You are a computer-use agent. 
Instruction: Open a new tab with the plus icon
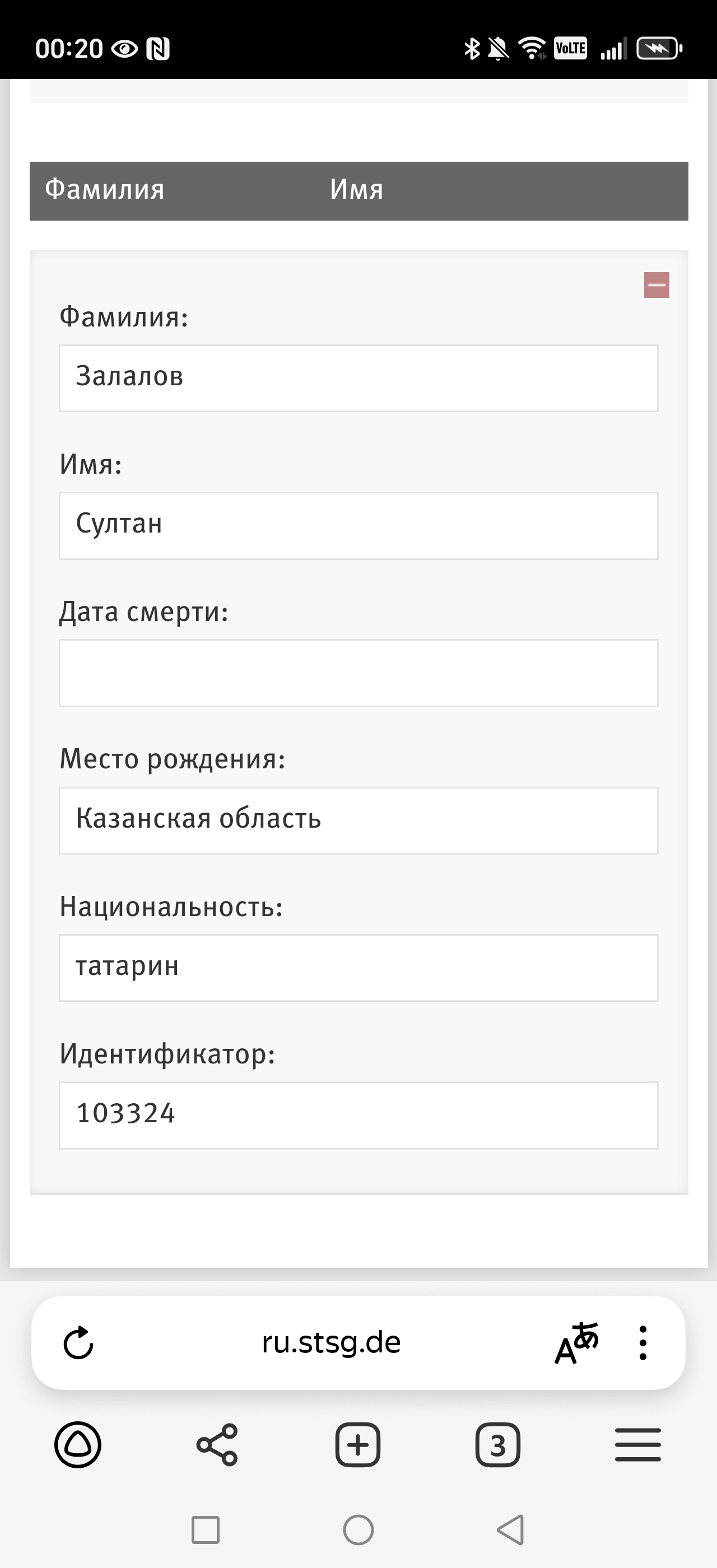[358, 1444]
